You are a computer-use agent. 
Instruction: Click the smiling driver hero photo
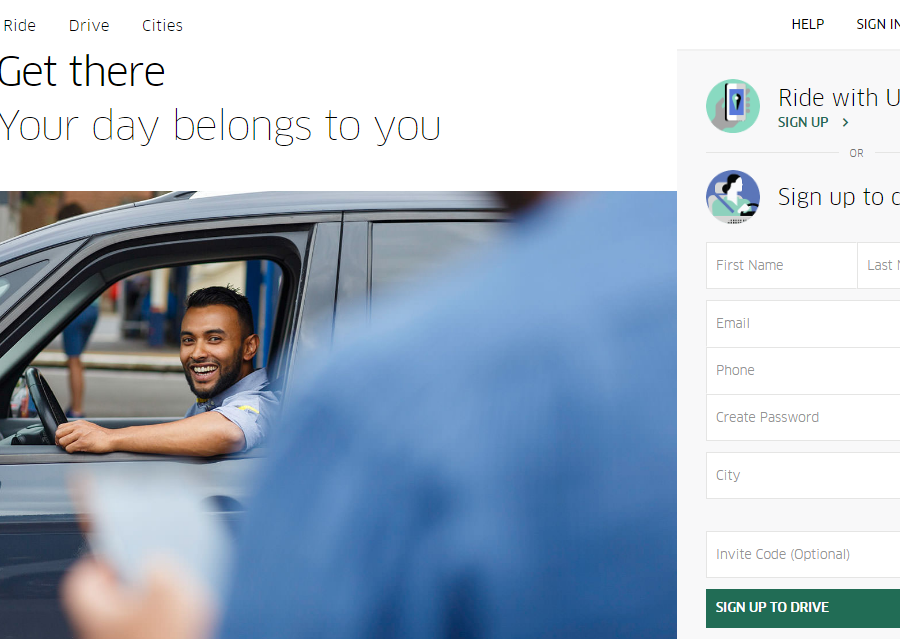[338, 415]
